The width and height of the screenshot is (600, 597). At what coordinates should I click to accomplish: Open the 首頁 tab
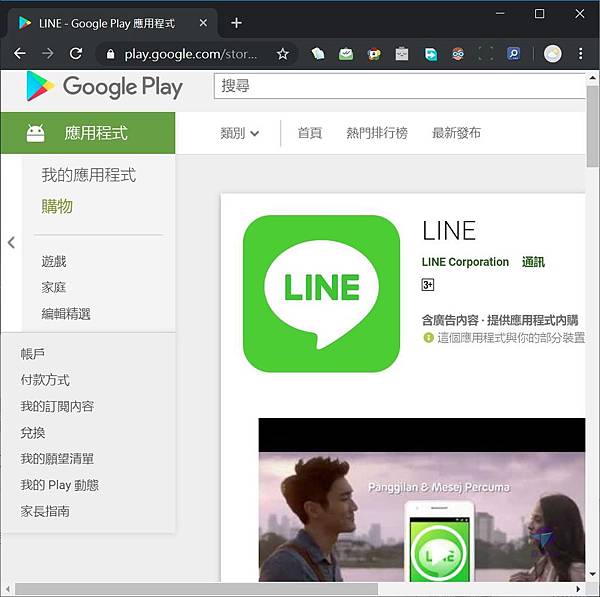[x=310, y=133]
